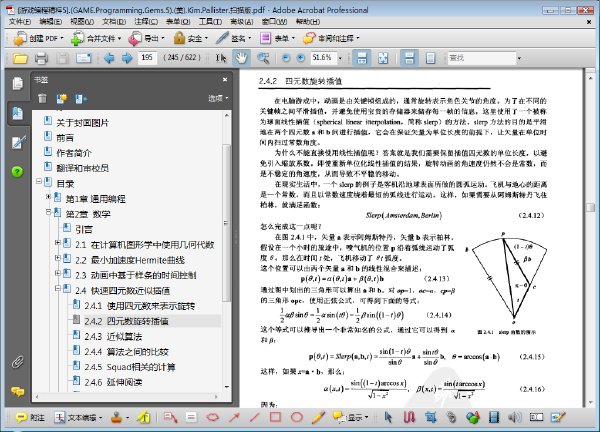Click the Print icon in toolbar
Viewport: 600px width, 432px height.
[41, 58]
